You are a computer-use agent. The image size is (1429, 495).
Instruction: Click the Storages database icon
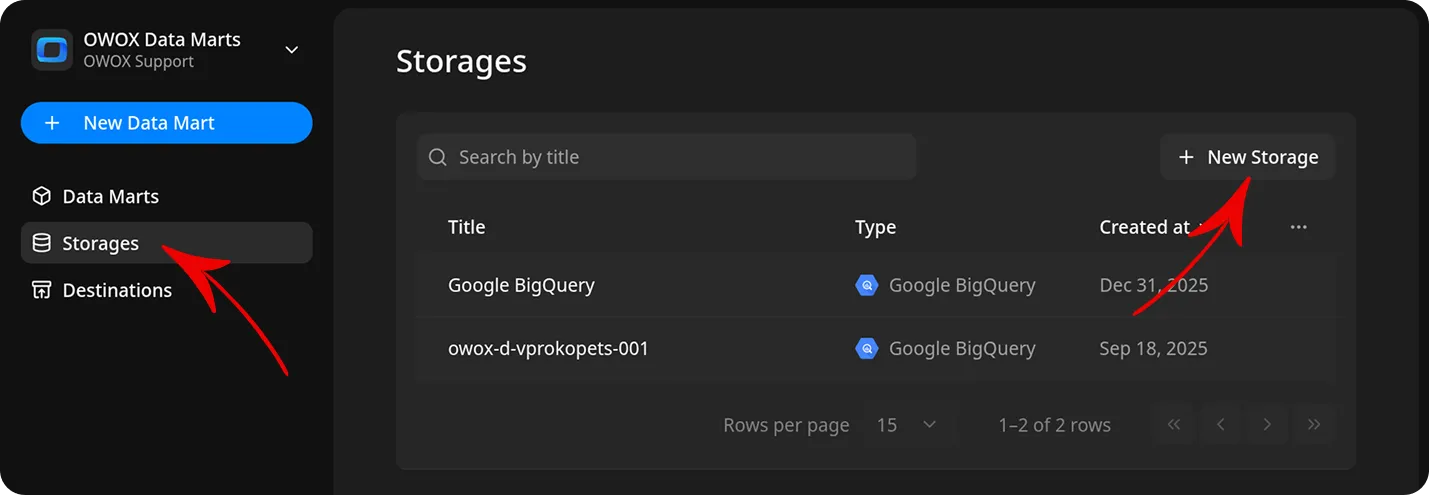pyautogui.click(x=41, y=243)
